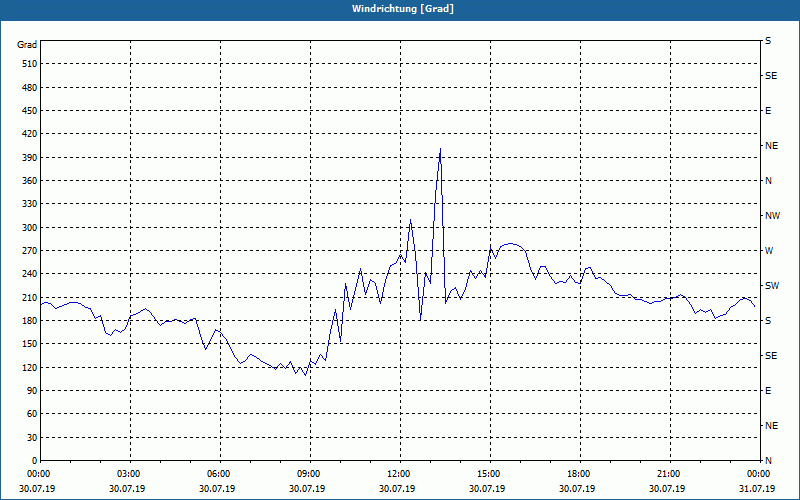Select the 00:00 label above 31.07.19
This screenshot has width=800, height=500.
point(758,474)
